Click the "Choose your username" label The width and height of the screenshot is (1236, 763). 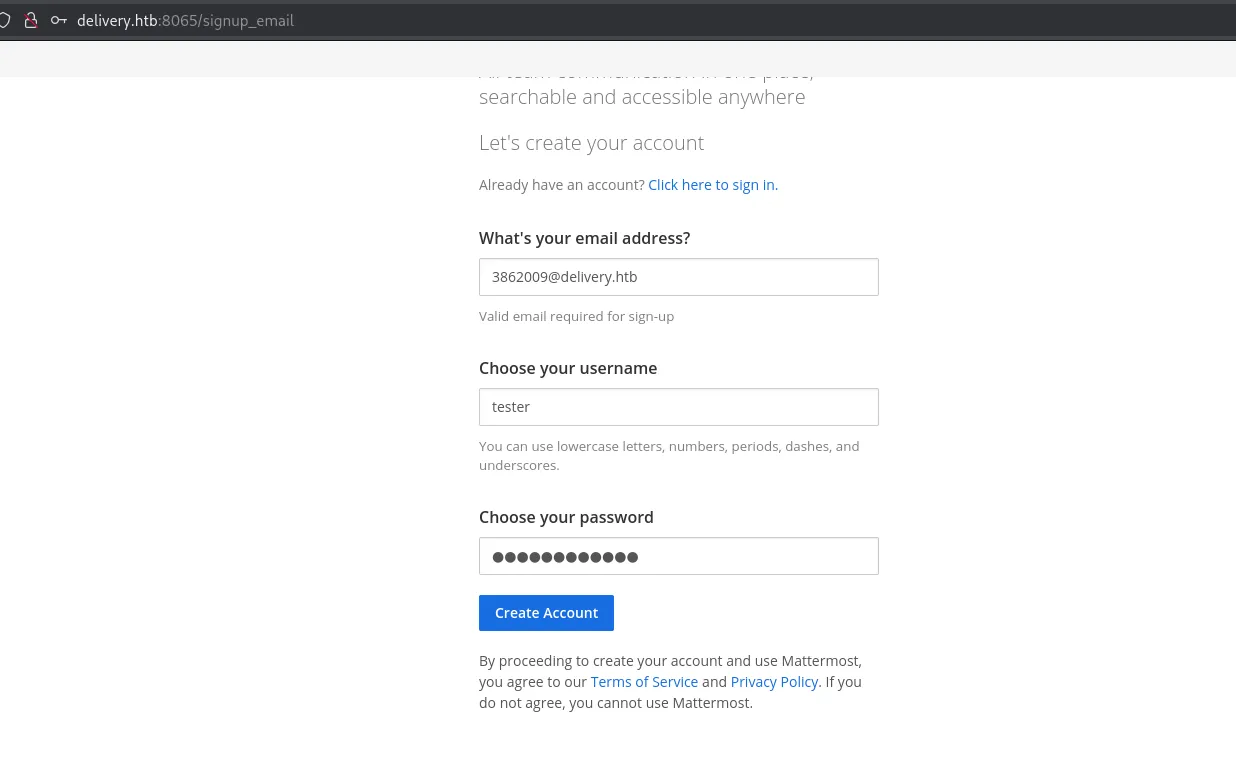[x=568, y=368]
